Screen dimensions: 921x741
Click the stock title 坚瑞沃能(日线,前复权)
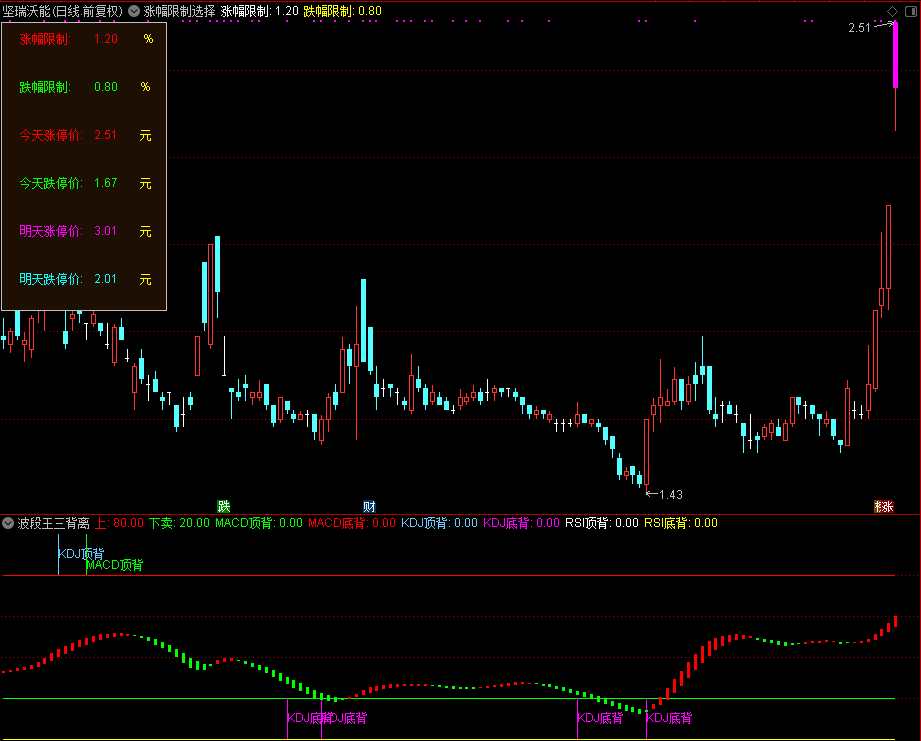(63, 11)
